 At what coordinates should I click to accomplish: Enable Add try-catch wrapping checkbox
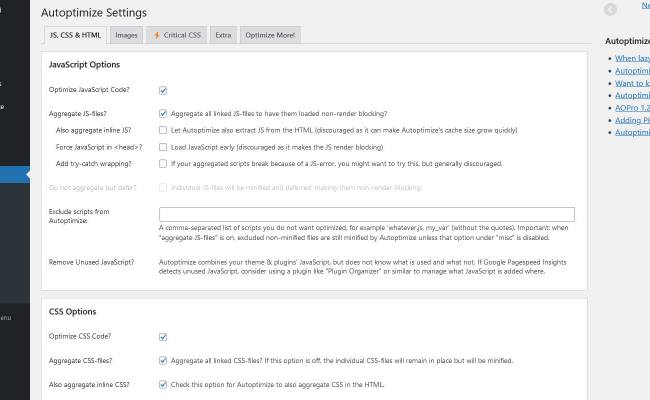point(163,164)
